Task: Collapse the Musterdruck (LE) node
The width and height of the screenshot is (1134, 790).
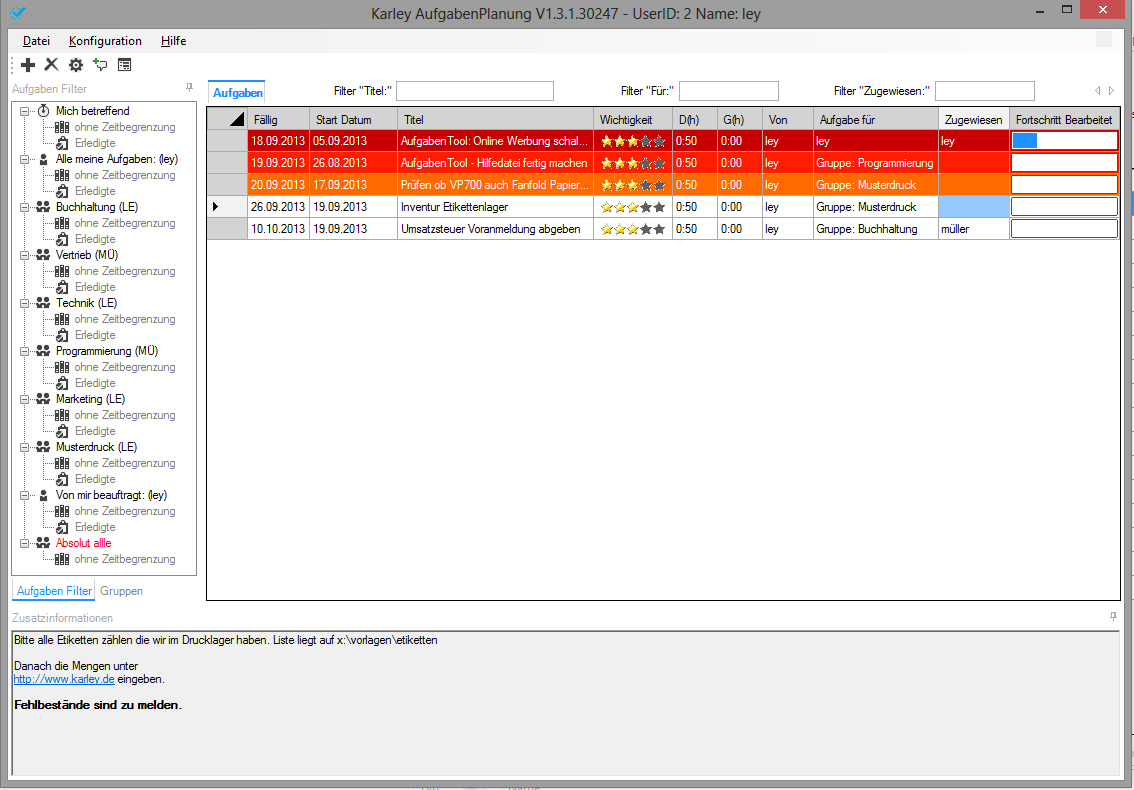Action: point(24,447)
